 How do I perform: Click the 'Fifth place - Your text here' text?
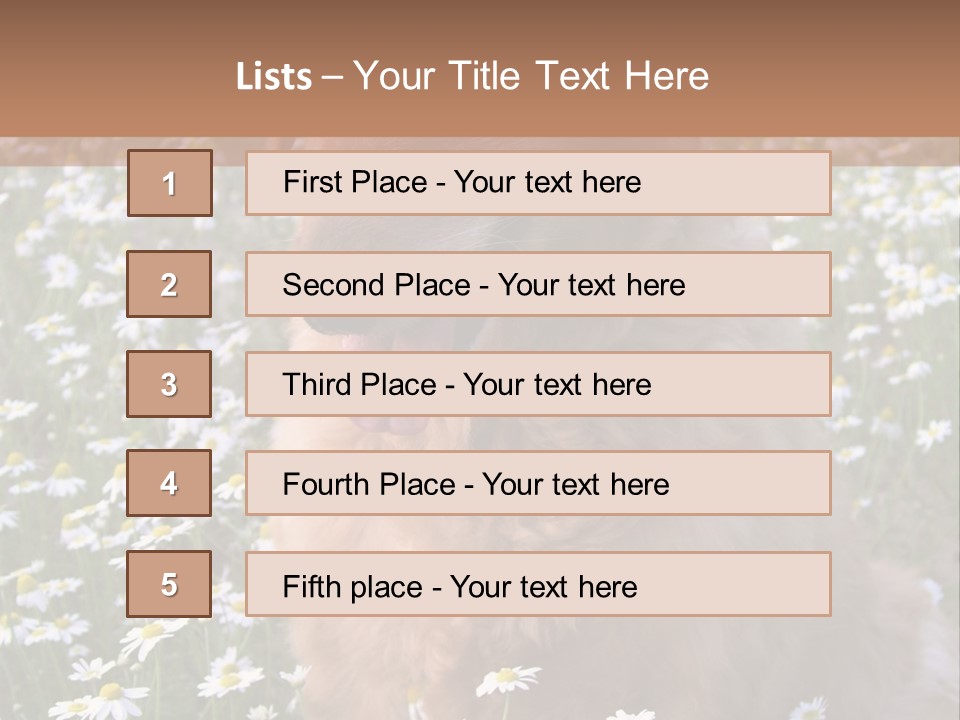(459, 586)
